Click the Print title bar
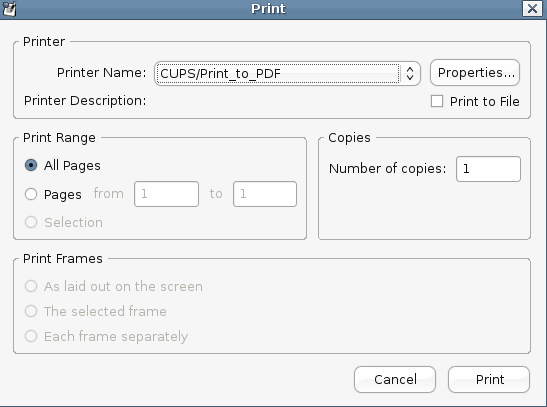 coord(268,9)
